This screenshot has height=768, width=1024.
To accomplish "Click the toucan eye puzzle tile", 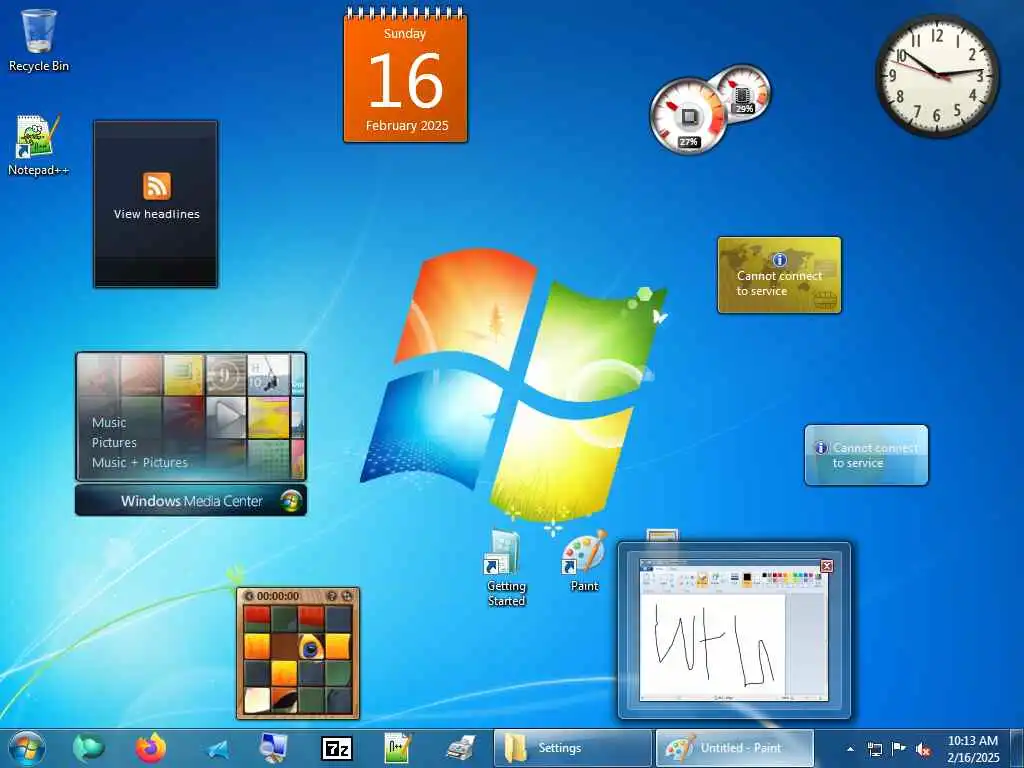I will click(x=312, y=647).
